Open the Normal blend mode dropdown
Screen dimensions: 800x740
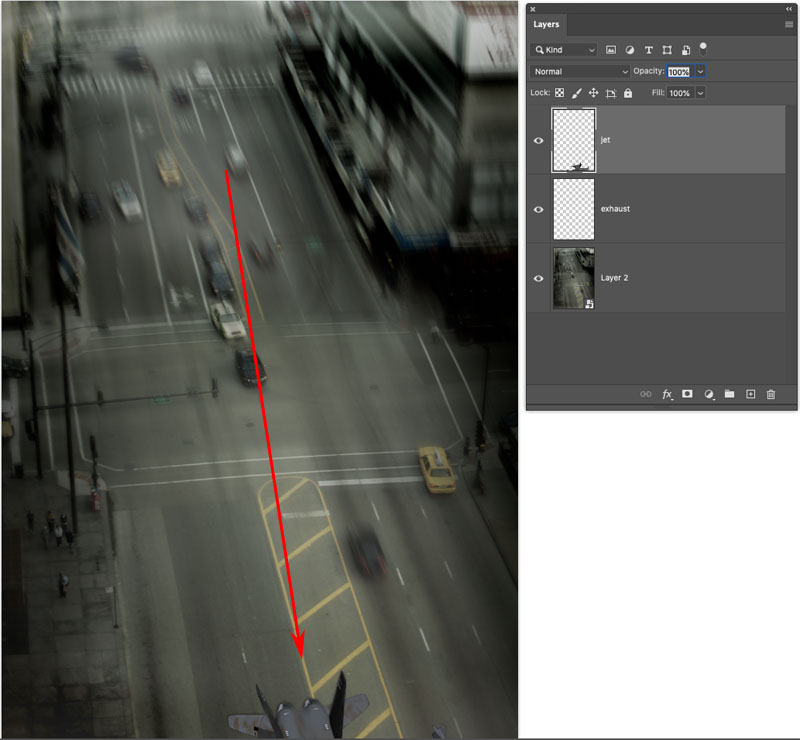coord(581,72)
